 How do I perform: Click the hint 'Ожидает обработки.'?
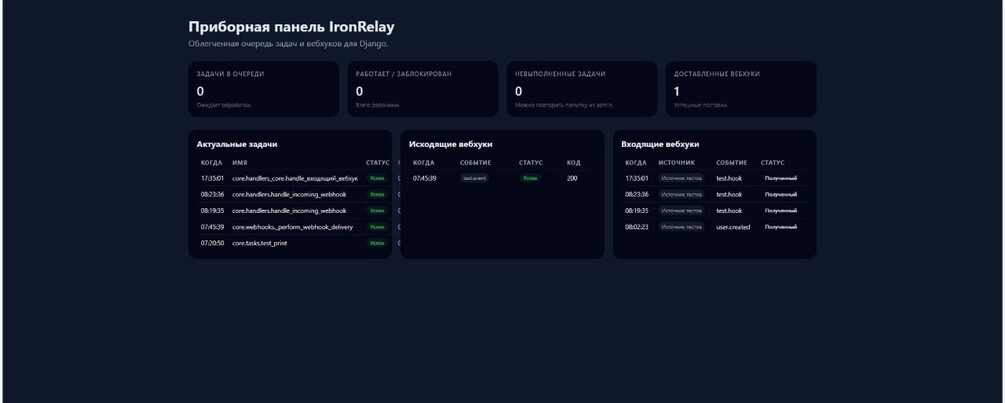tap(224, 105)
